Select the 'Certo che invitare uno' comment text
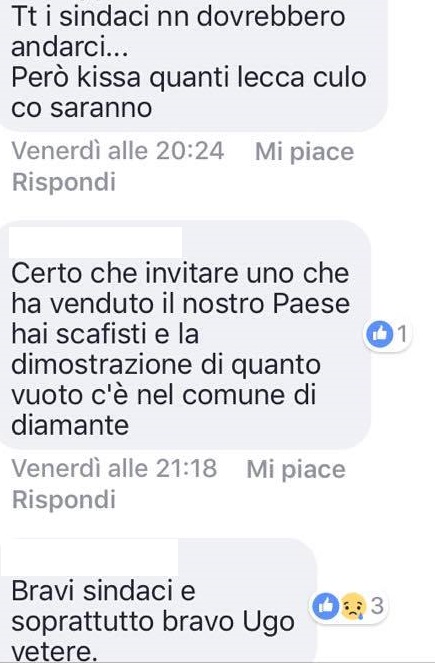This screenshot has width=435, height=669. [x=181, y=349]
